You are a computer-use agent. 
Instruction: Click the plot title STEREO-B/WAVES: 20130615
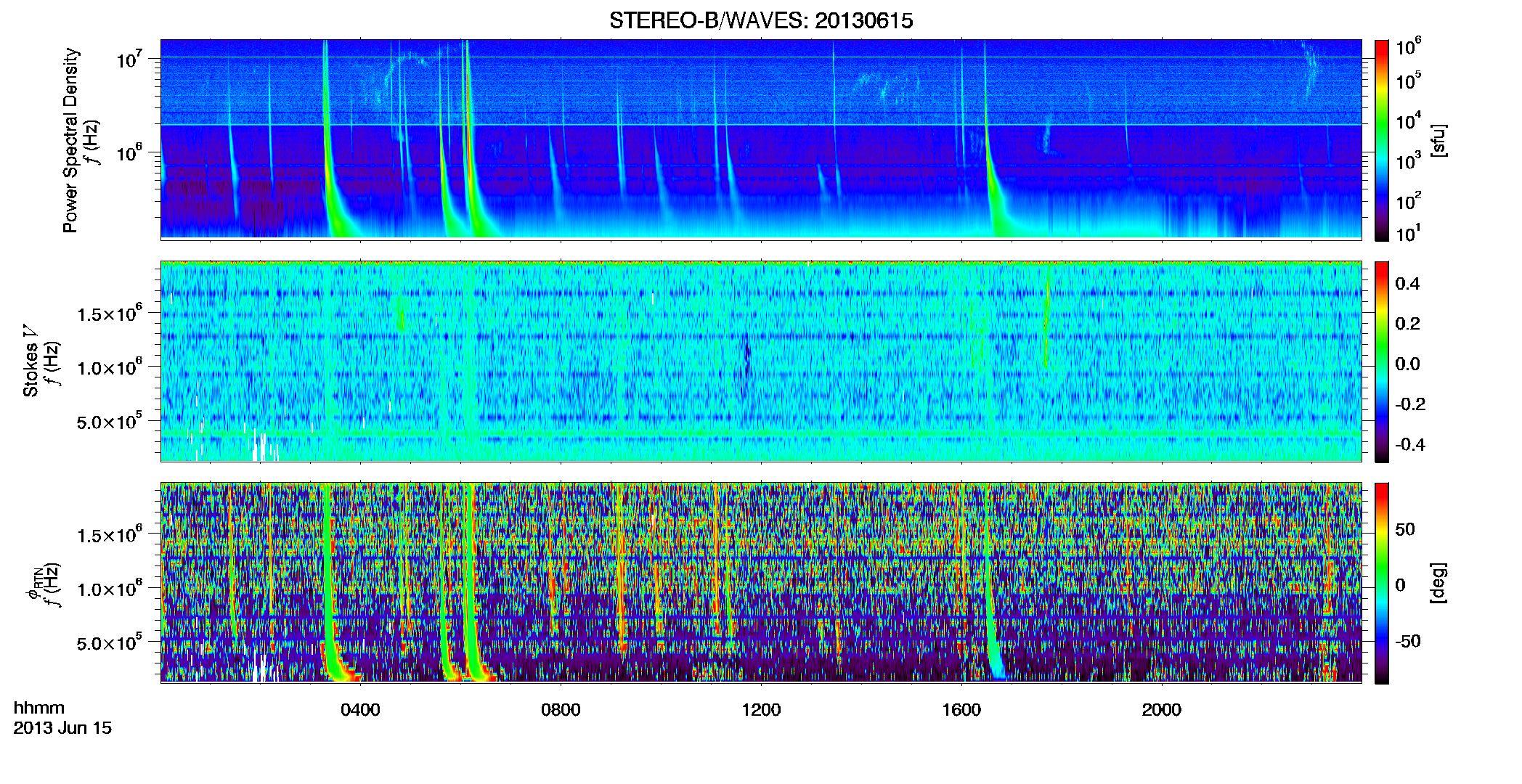pos(761,20)
